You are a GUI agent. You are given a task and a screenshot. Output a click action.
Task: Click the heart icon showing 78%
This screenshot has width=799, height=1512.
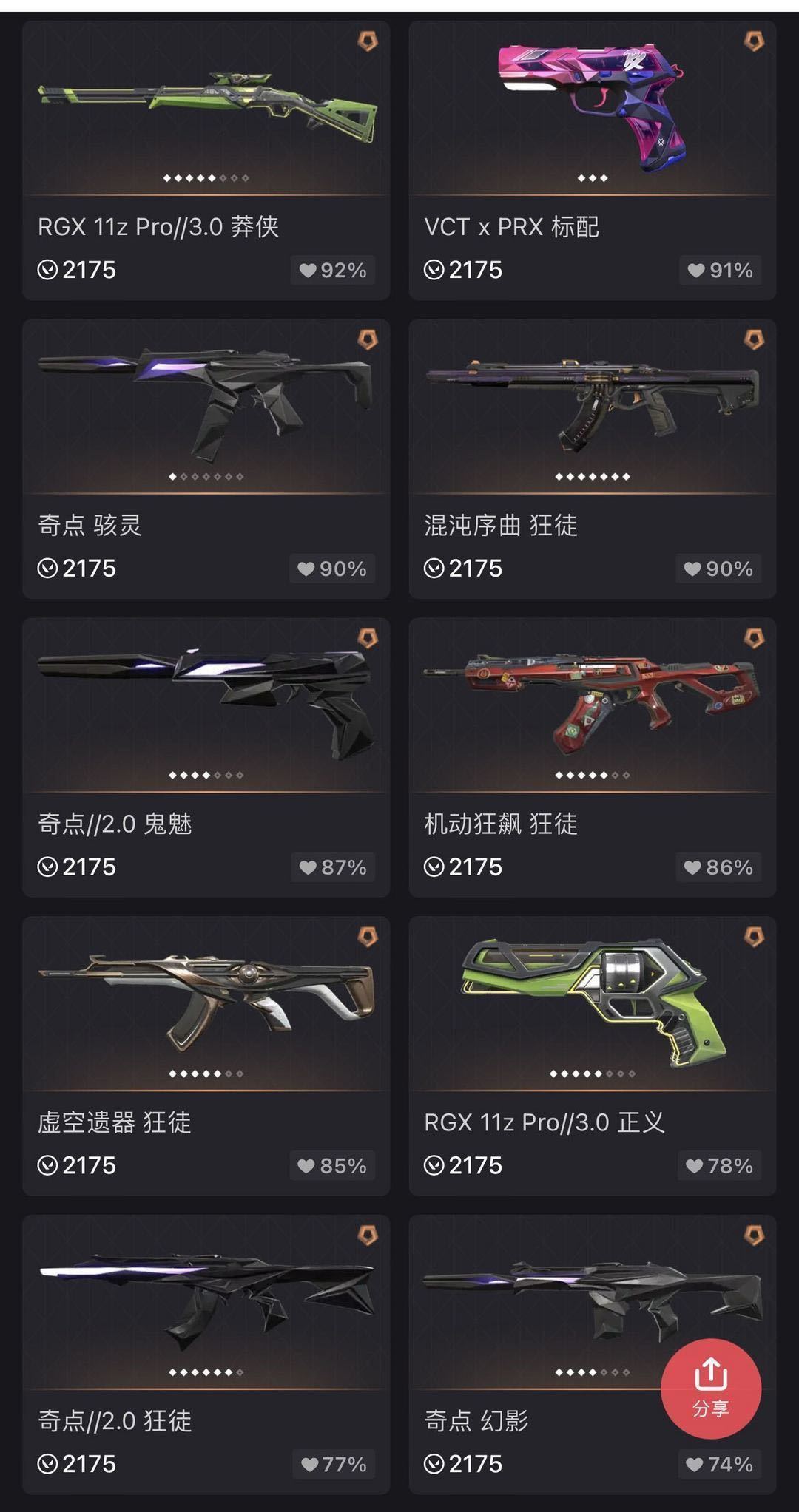click(694, 1166)
